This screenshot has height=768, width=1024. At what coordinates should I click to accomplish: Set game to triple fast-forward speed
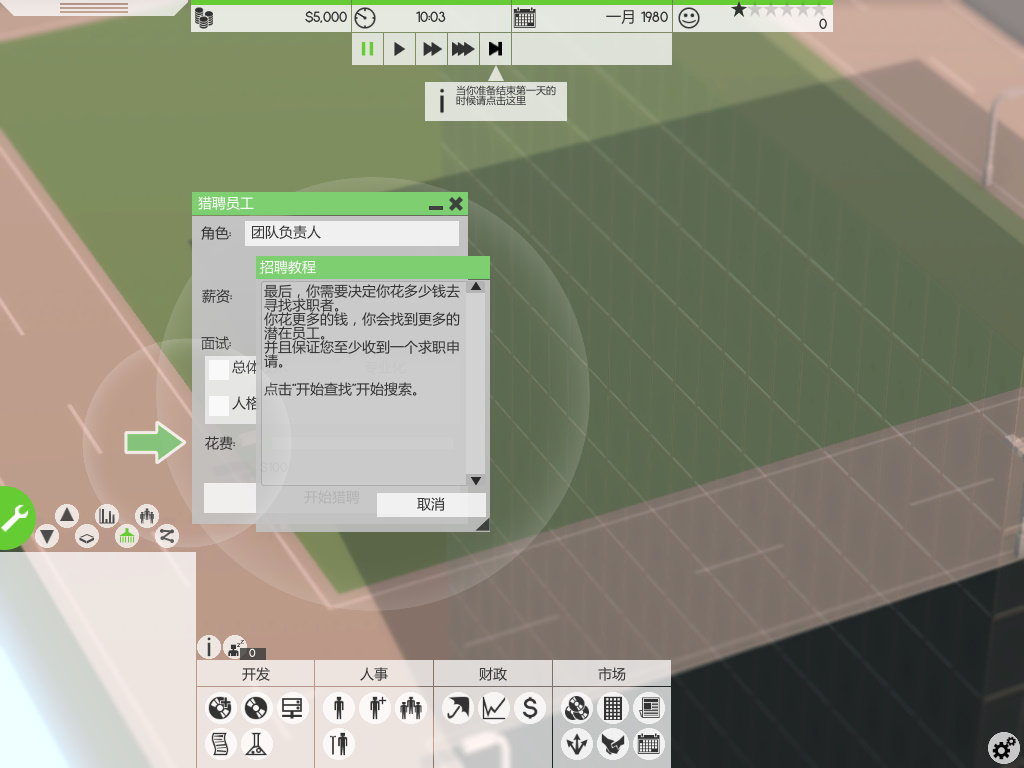click(x=463, y=48)
